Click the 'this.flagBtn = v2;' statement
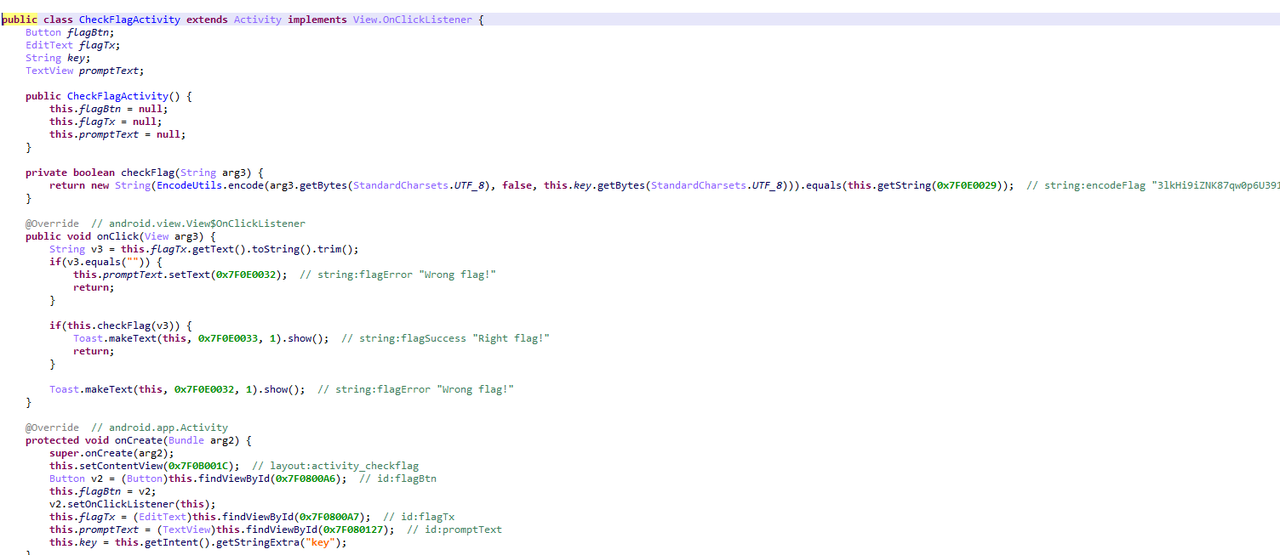This screenshot has height=555, width=1280. 104,492
